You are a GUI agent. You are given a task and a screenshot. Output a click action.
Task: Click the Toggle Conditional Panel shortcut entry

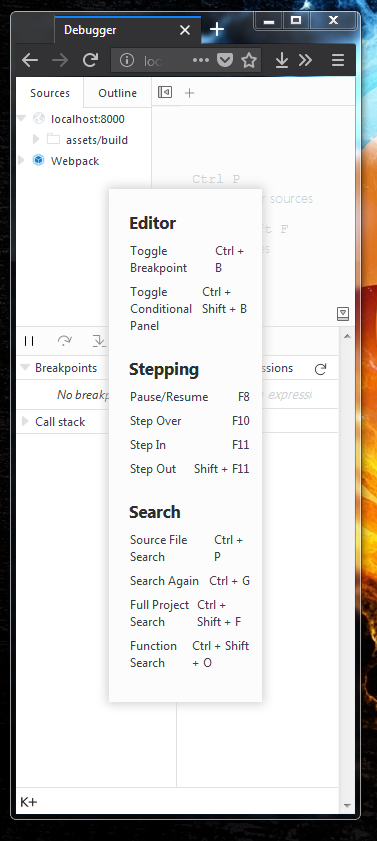188,308
